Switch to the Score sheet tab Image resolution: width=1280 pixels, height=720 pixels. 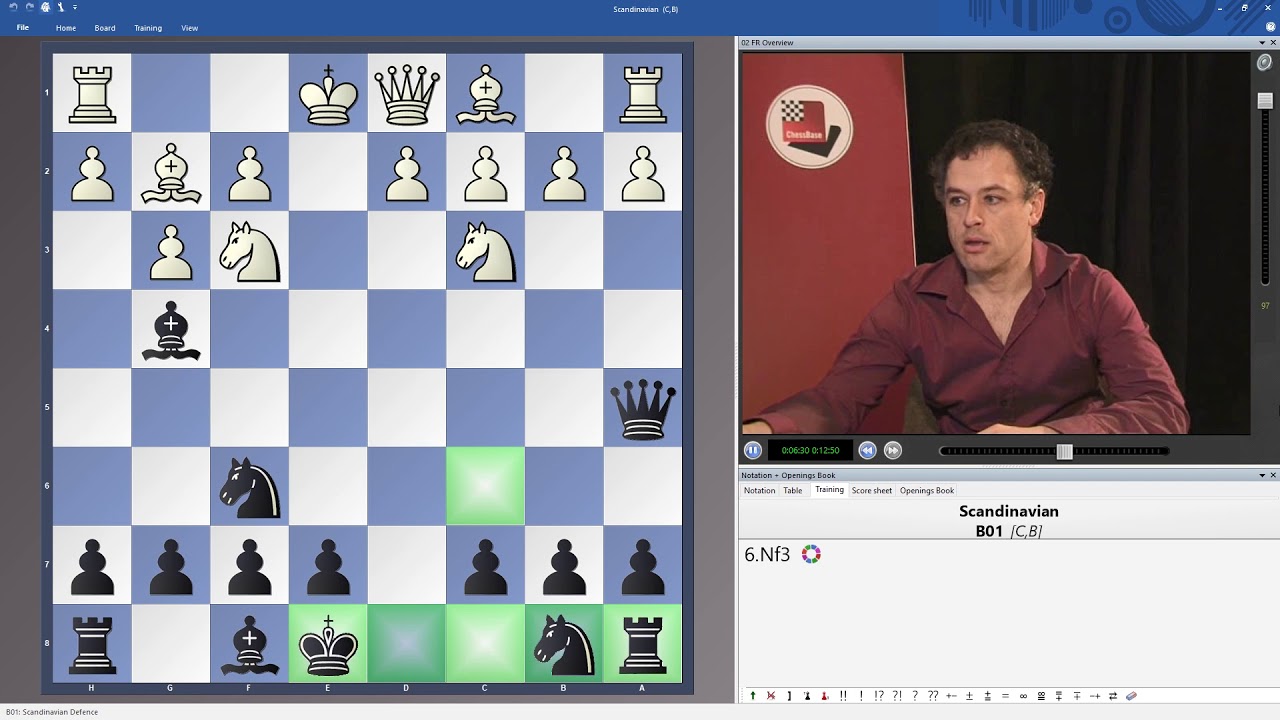point(872,491)
